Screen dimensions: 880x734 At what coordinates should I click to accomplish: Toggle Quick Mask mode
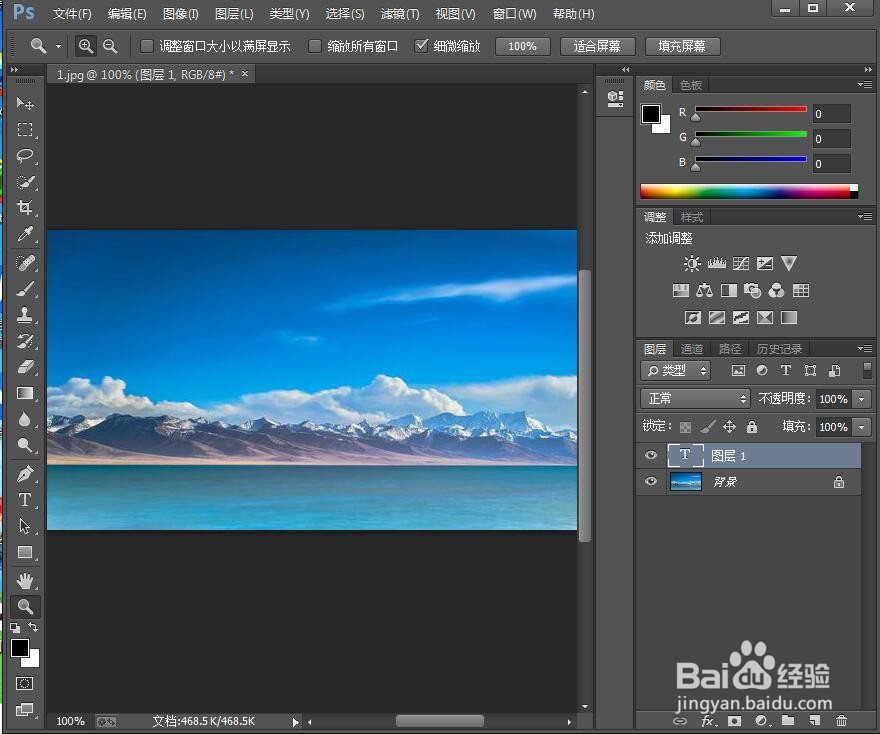[24, 683]
